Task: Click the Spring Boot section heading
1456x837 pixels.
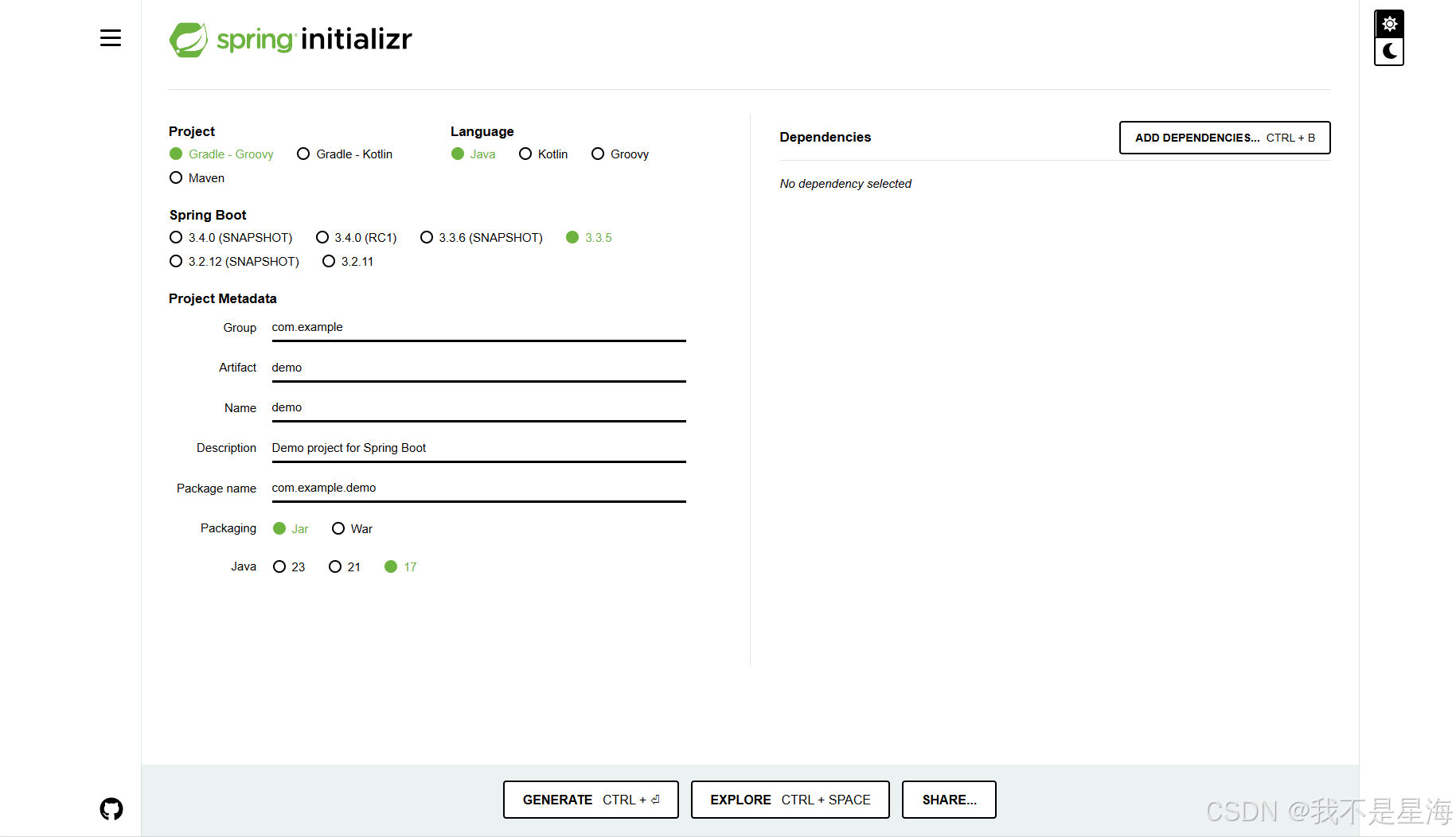Action: click(208, 215)
